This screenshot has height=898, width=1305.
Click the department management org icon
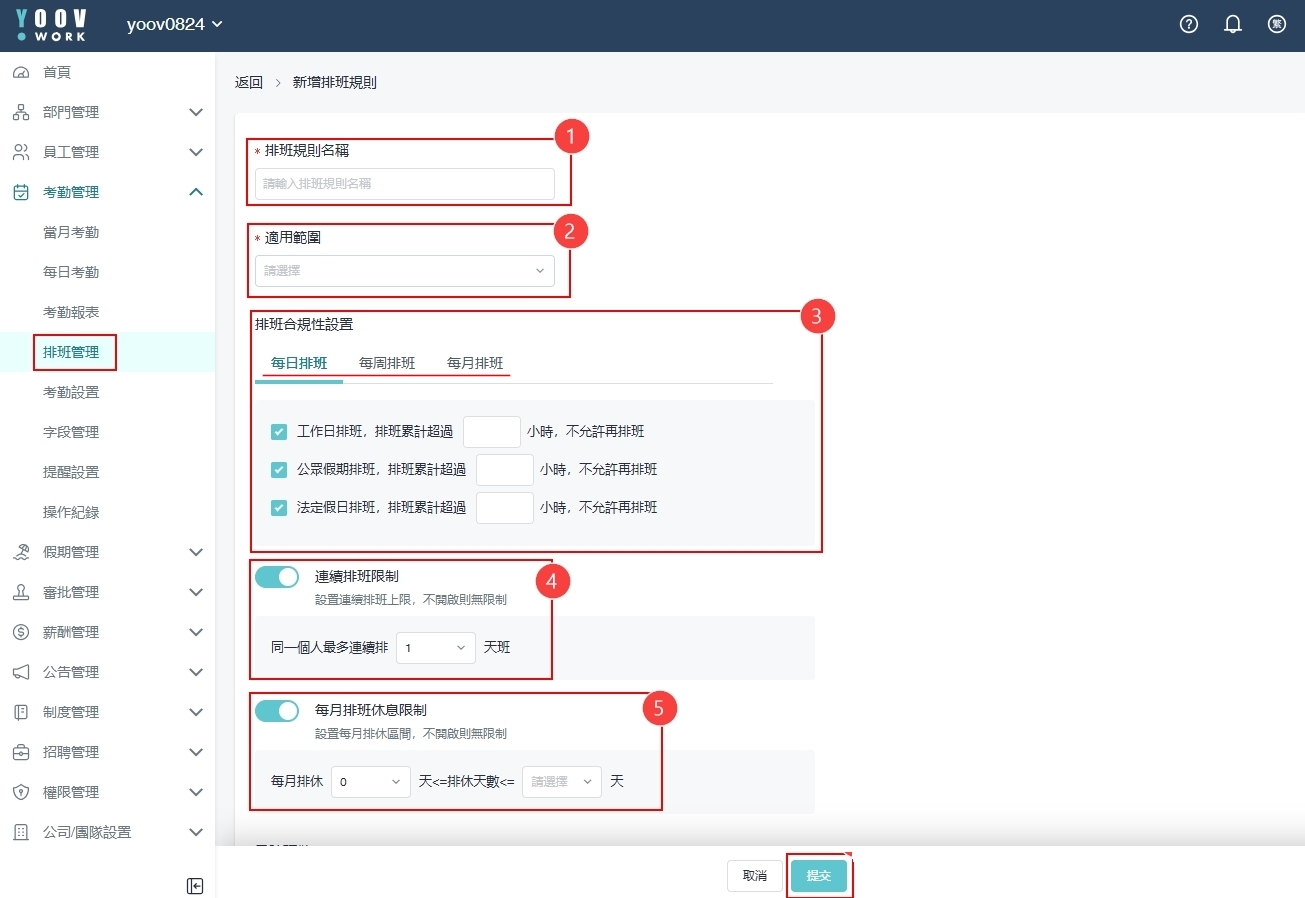(x=21, y=112)
